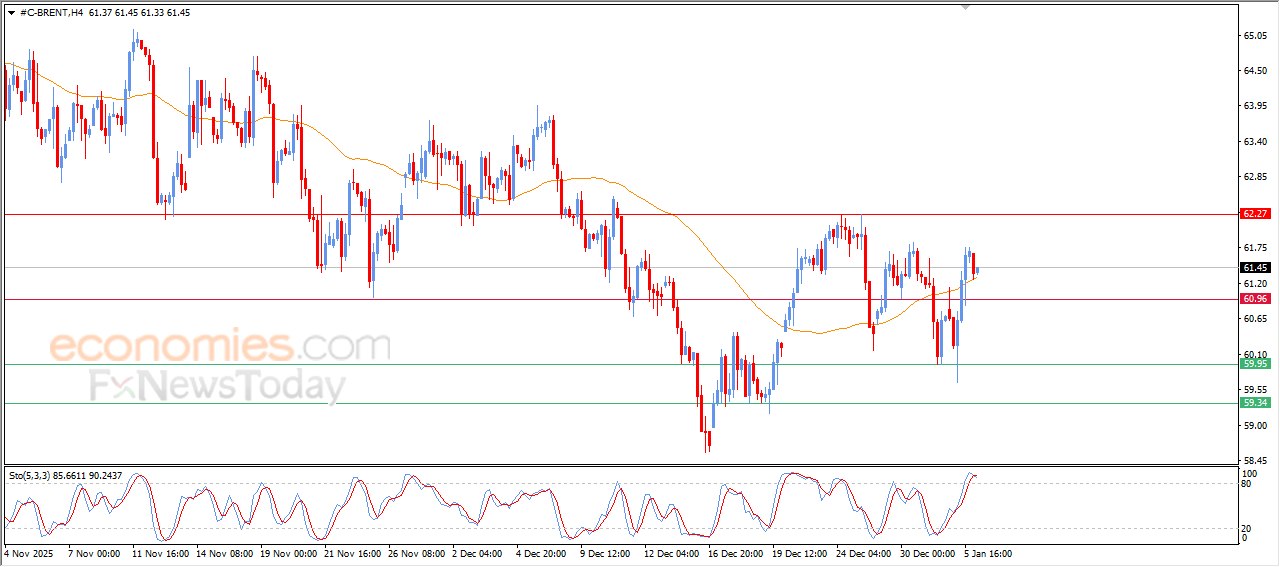The height and width of the screenshot is (567, 1280).
Task: Click the 2 Dec 04:00 time label
Action: coord(475,553)
